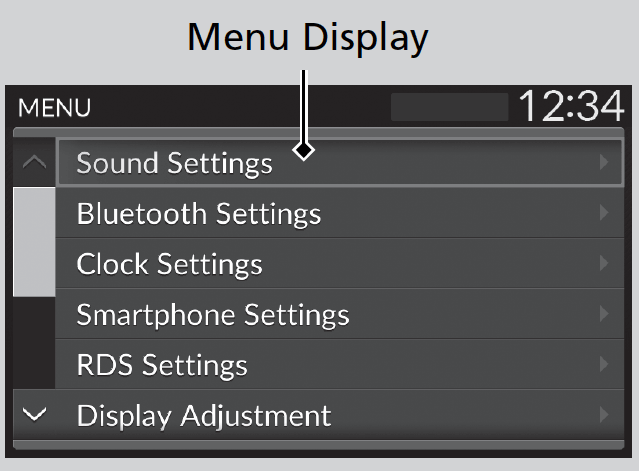Image resolution: width=639 pixels, height=471 pixels.
Task: Click the Menu Display caption text
Action: 308,37
